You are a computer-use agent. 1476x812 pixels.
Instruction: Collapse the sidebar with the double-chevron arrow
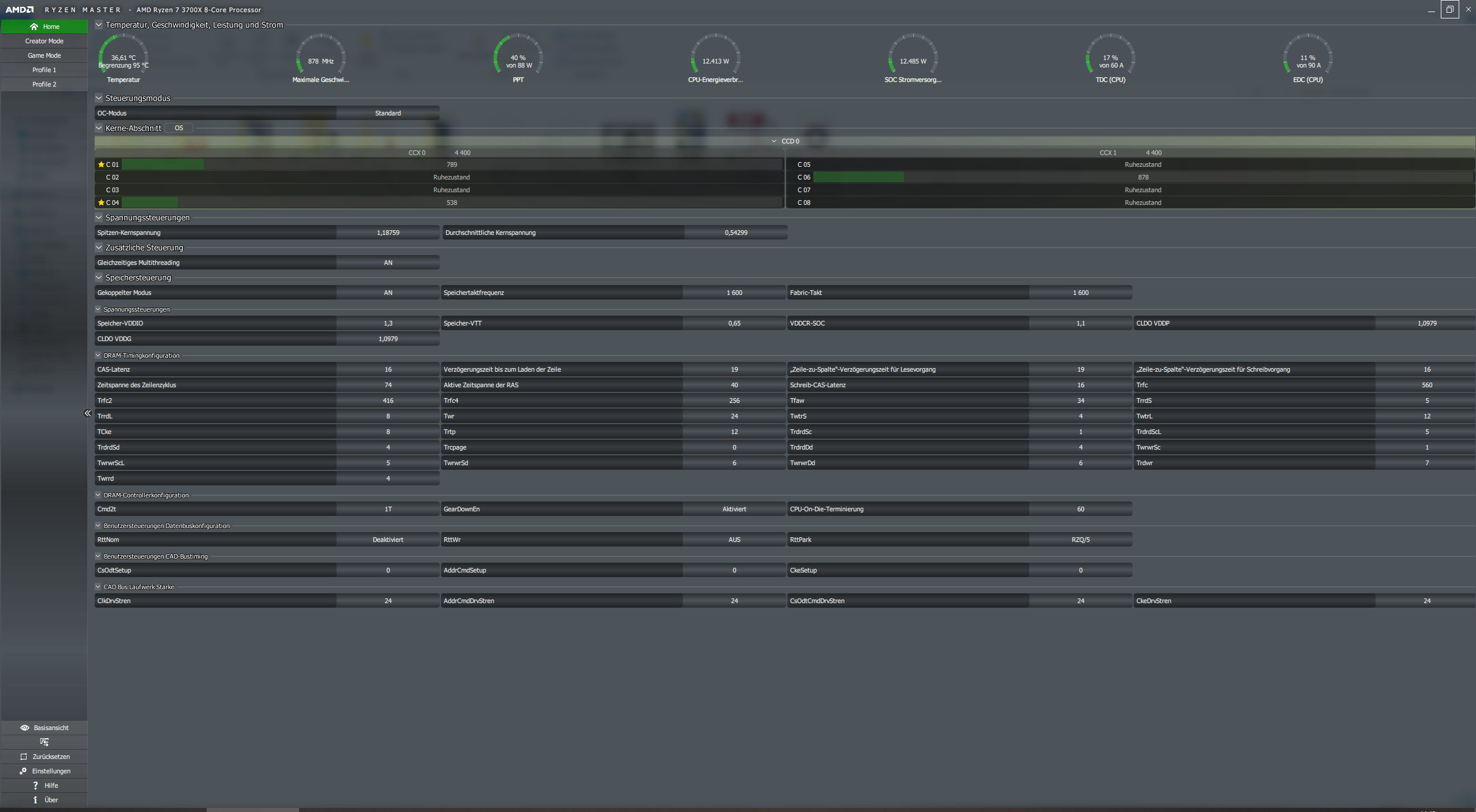point(88,413)
